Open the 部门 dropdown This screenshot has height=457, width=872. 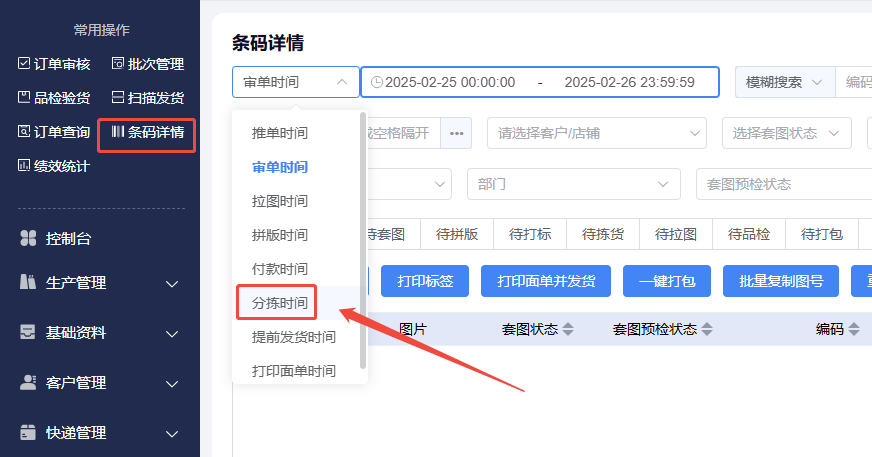573,184
